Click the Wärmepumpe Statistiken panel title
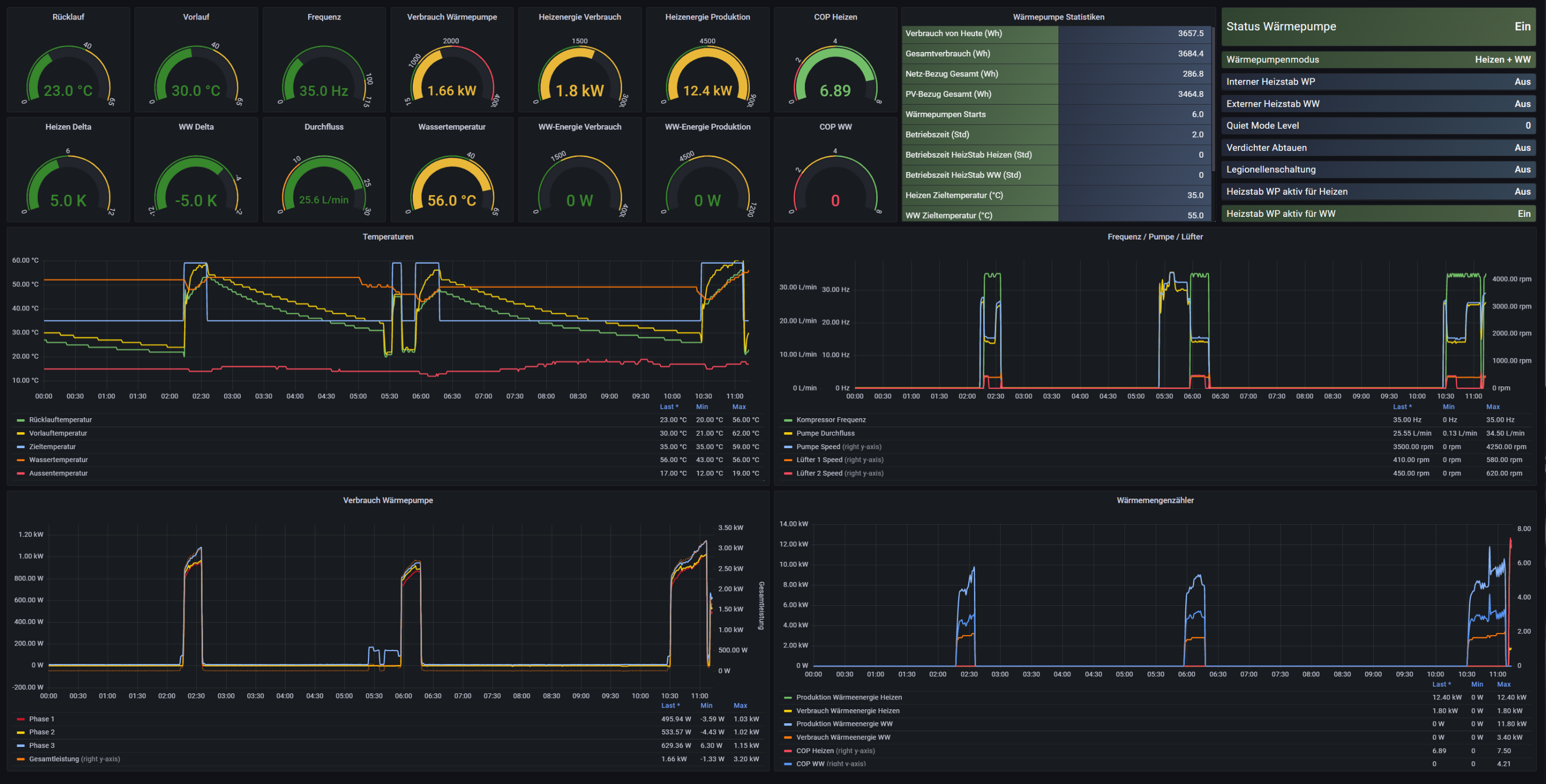Viewport: 1546px width, 784px height. tap(1058, 17)
